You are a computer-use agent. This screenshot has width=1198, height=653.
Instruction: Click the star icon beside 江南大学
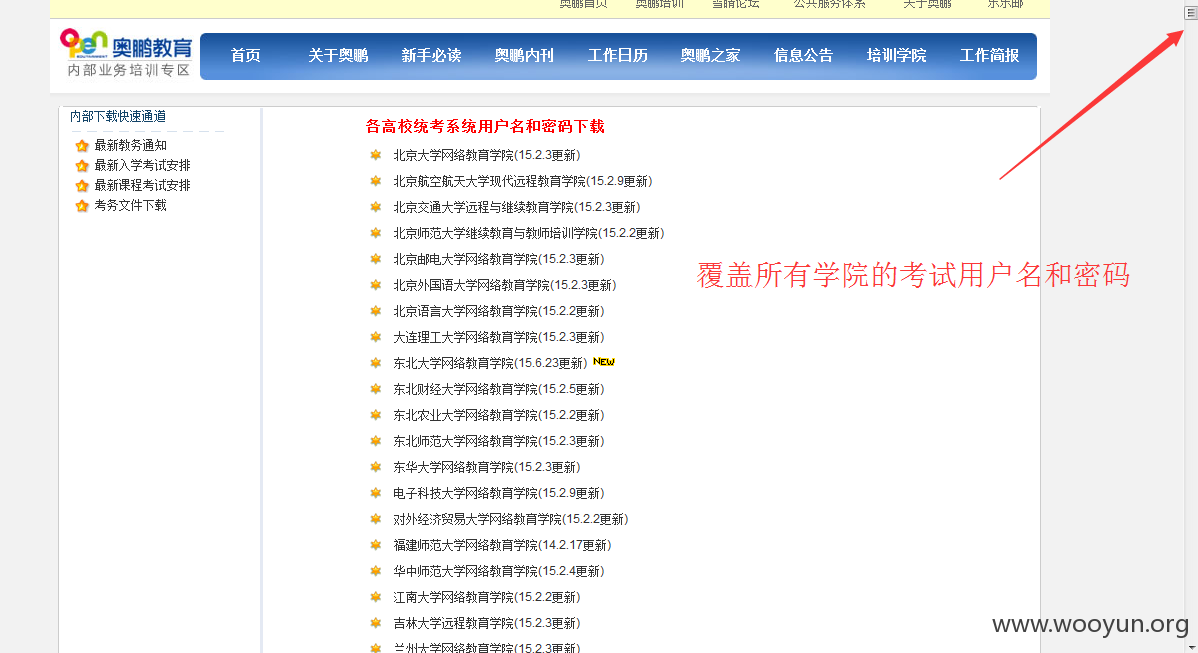tap(375, 596)
